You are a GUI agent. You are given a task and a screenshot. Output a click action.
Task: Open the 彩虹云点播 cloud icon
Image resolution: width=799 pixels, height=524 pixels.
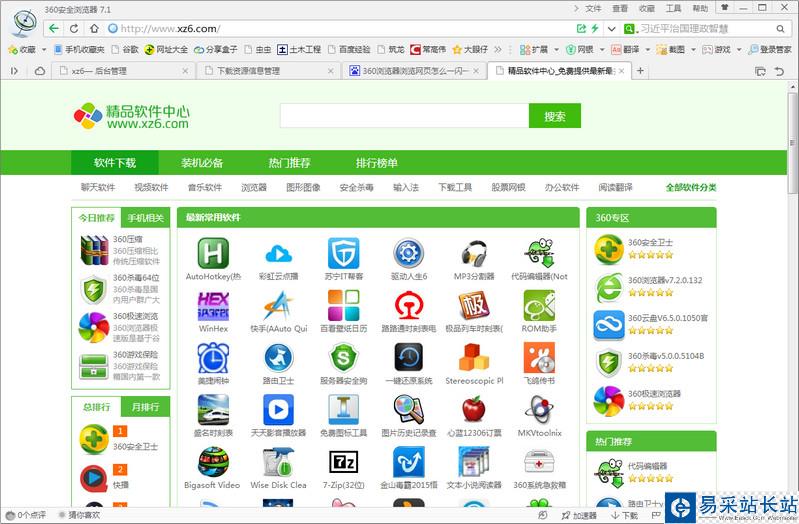click(x=278, y=253)
